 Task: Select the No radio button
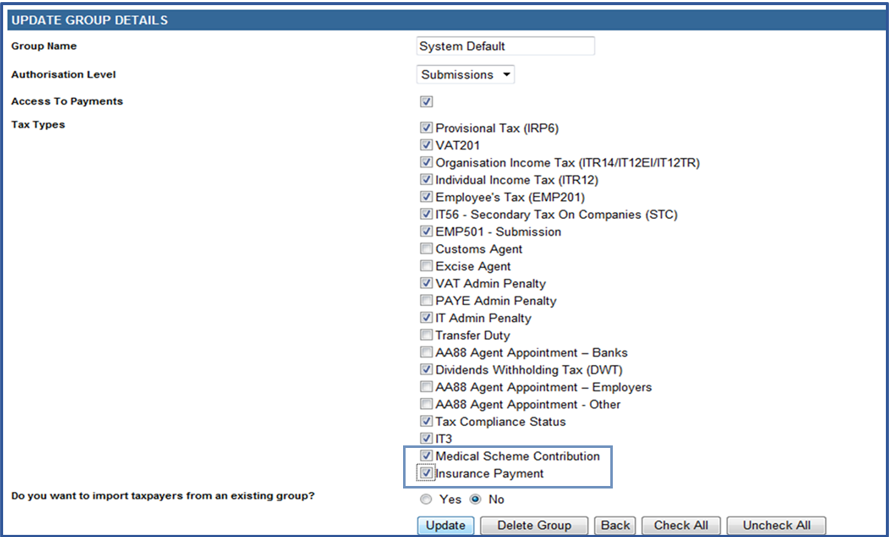[x=475, y=499]
